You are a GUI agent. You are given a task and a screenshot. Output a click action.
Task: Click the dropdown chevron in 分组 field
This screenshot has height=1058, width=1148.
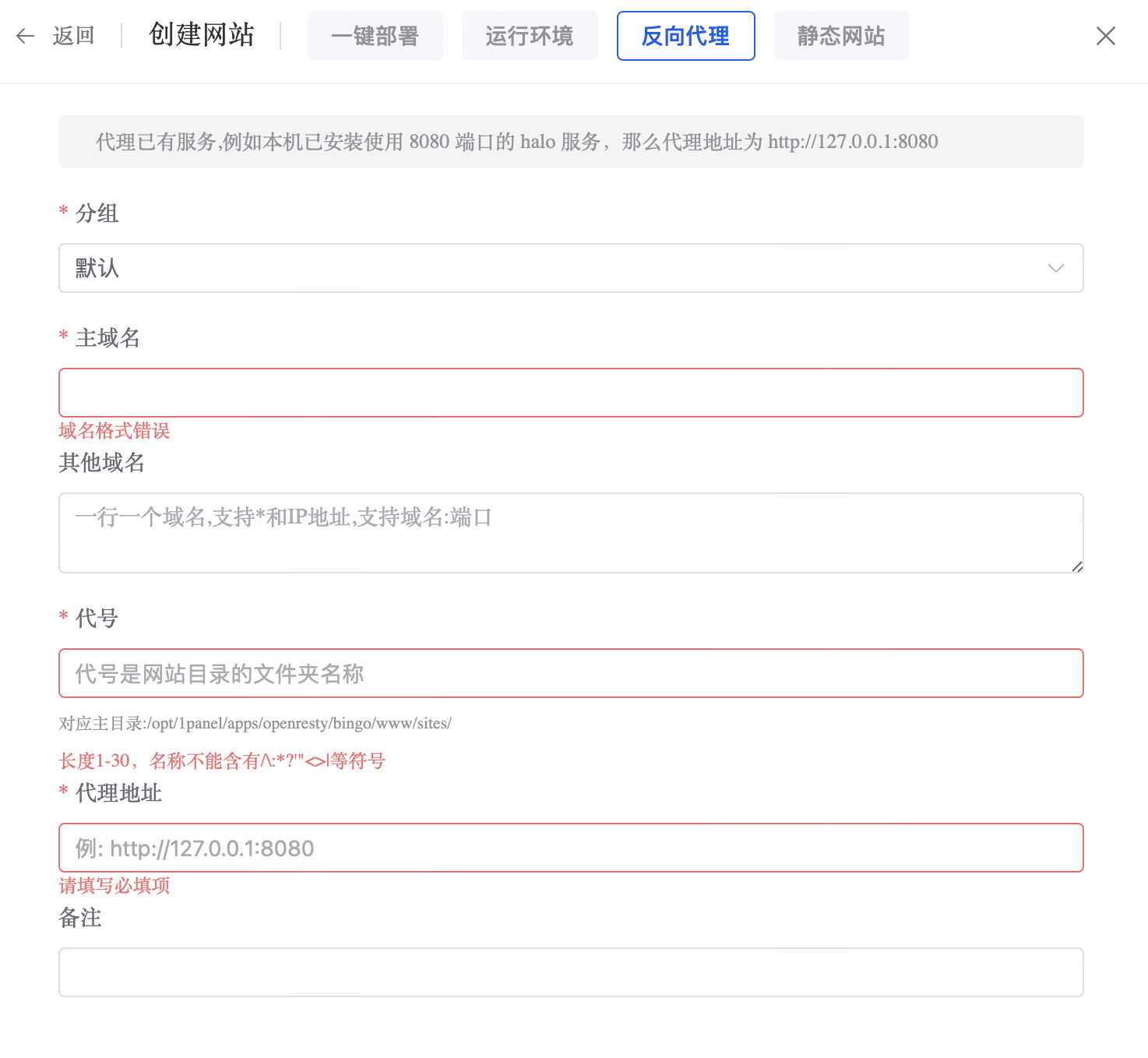pos(1055,268)
